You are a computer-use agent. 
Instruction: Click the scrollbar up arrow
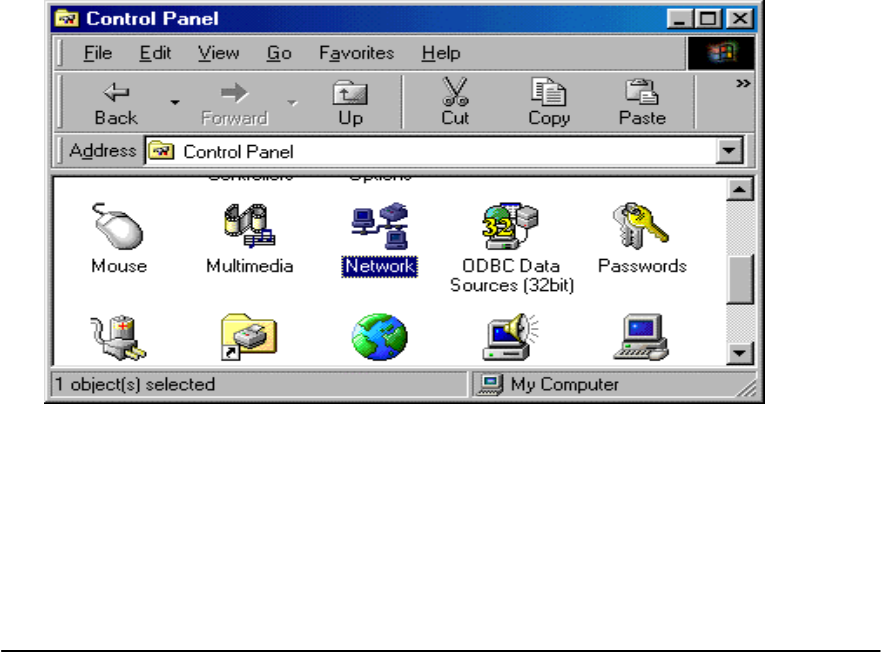pos(739,189)
